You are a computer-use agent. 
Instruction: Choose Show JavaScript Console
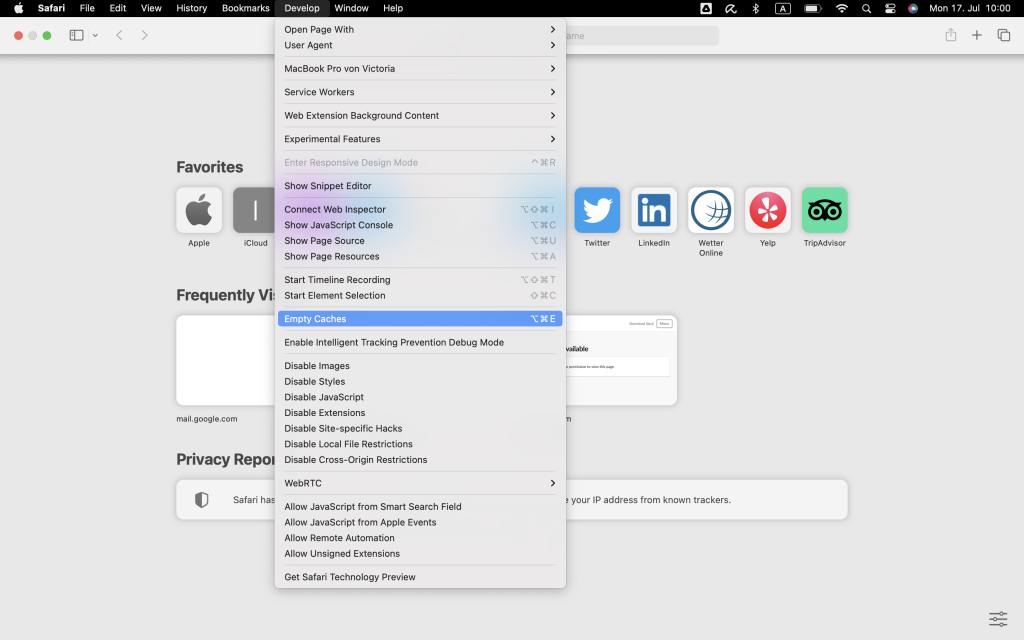pos(338,225)
